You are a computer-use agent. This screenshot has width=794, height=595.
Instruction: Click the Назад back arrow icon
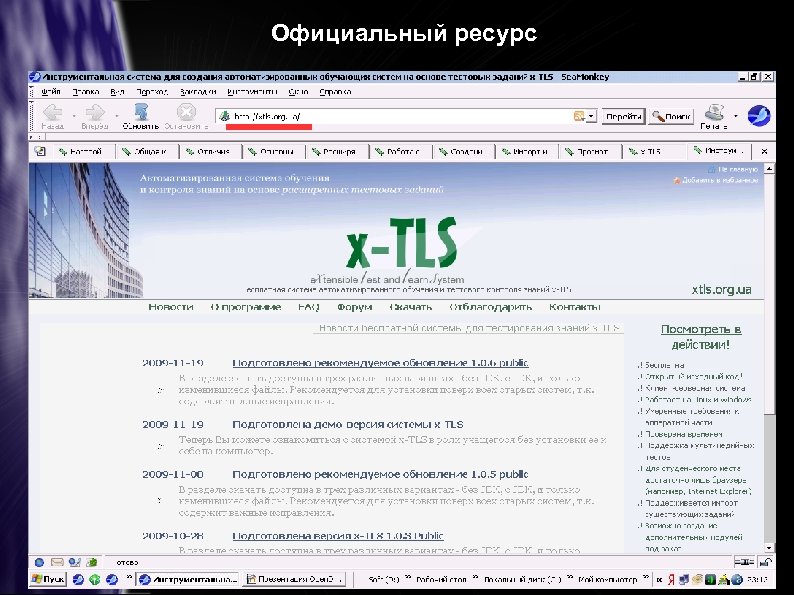click(52, 112)
